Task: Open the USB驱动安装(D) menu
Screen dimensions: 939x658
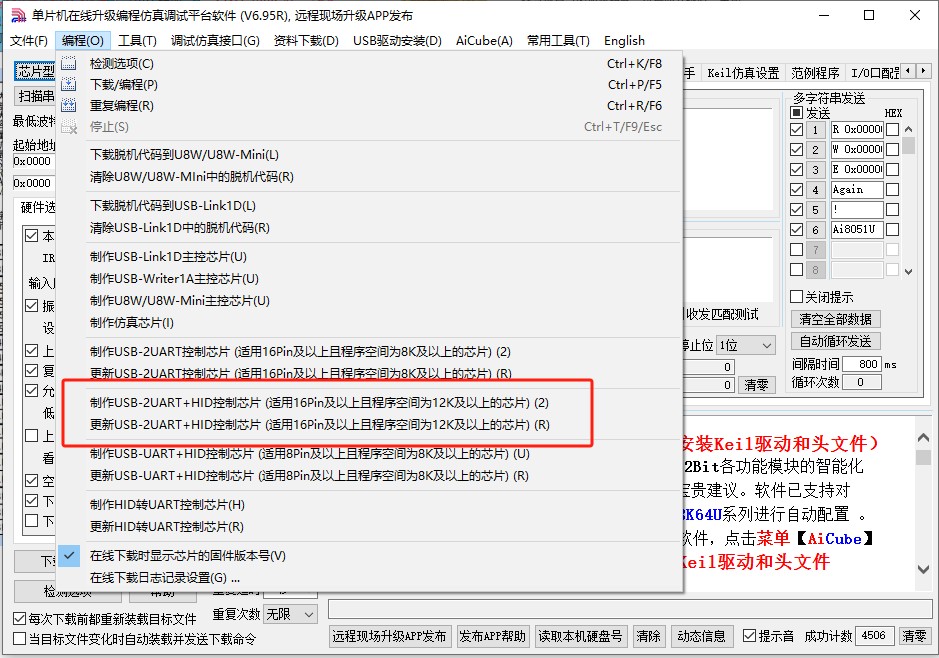Action: 397,41
